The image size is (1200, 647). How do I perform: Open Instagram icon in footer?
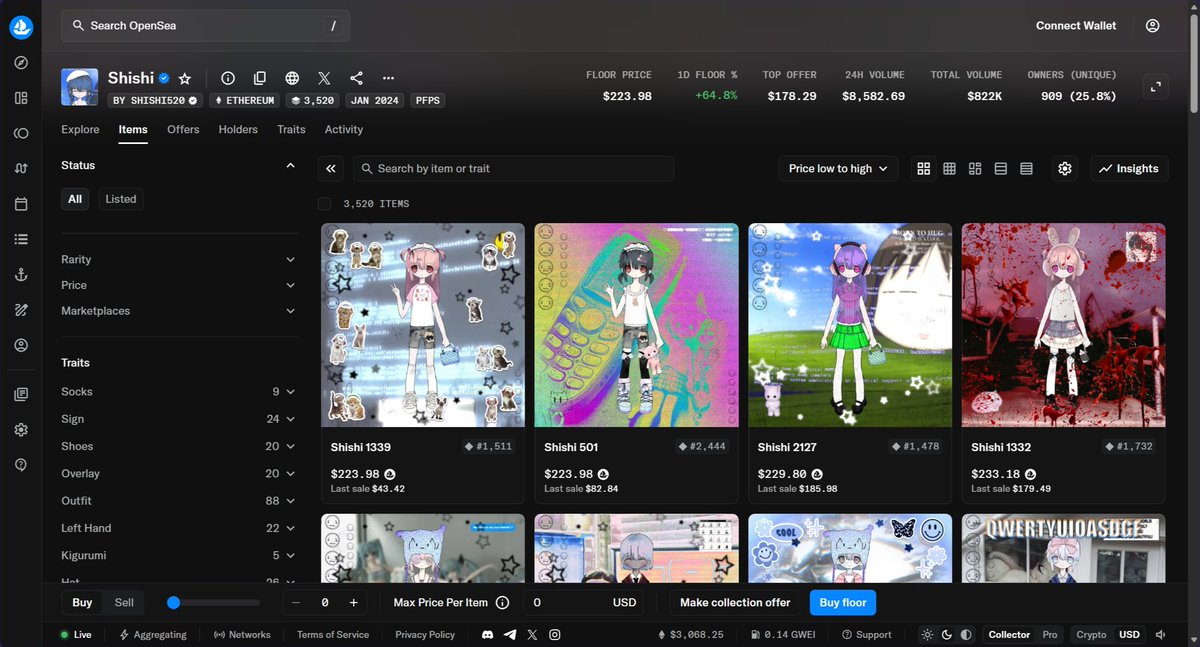click(555, 635)
